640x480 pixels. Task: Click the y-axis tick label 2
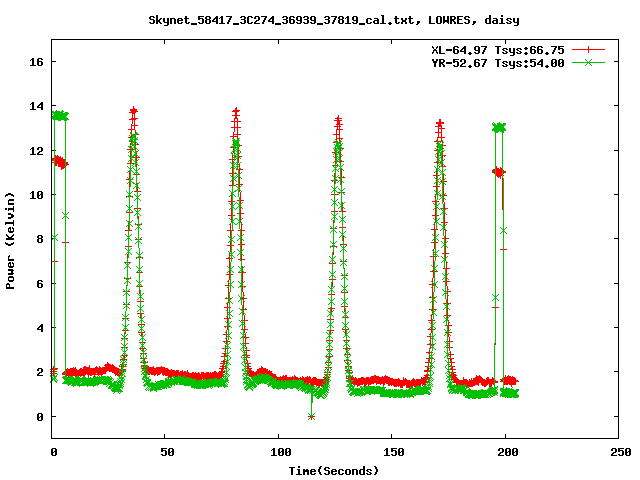click(40, 372)
